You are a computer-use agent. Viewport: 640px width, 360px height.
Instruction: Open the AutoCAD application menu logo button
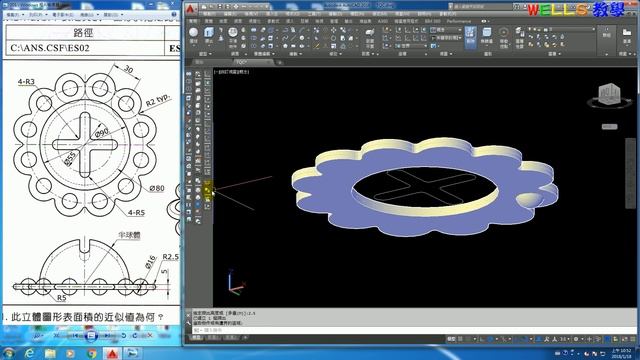point(191,9)
